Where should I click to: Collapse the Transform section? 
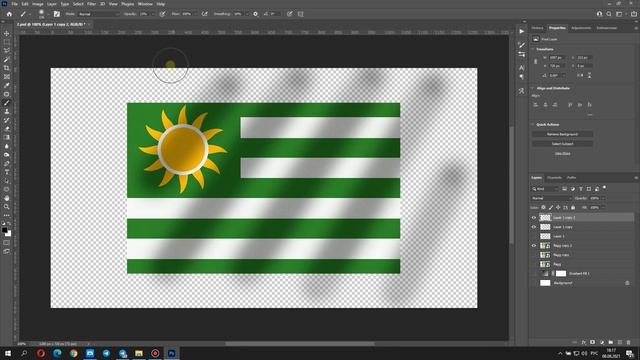click(x=533, y=49)
